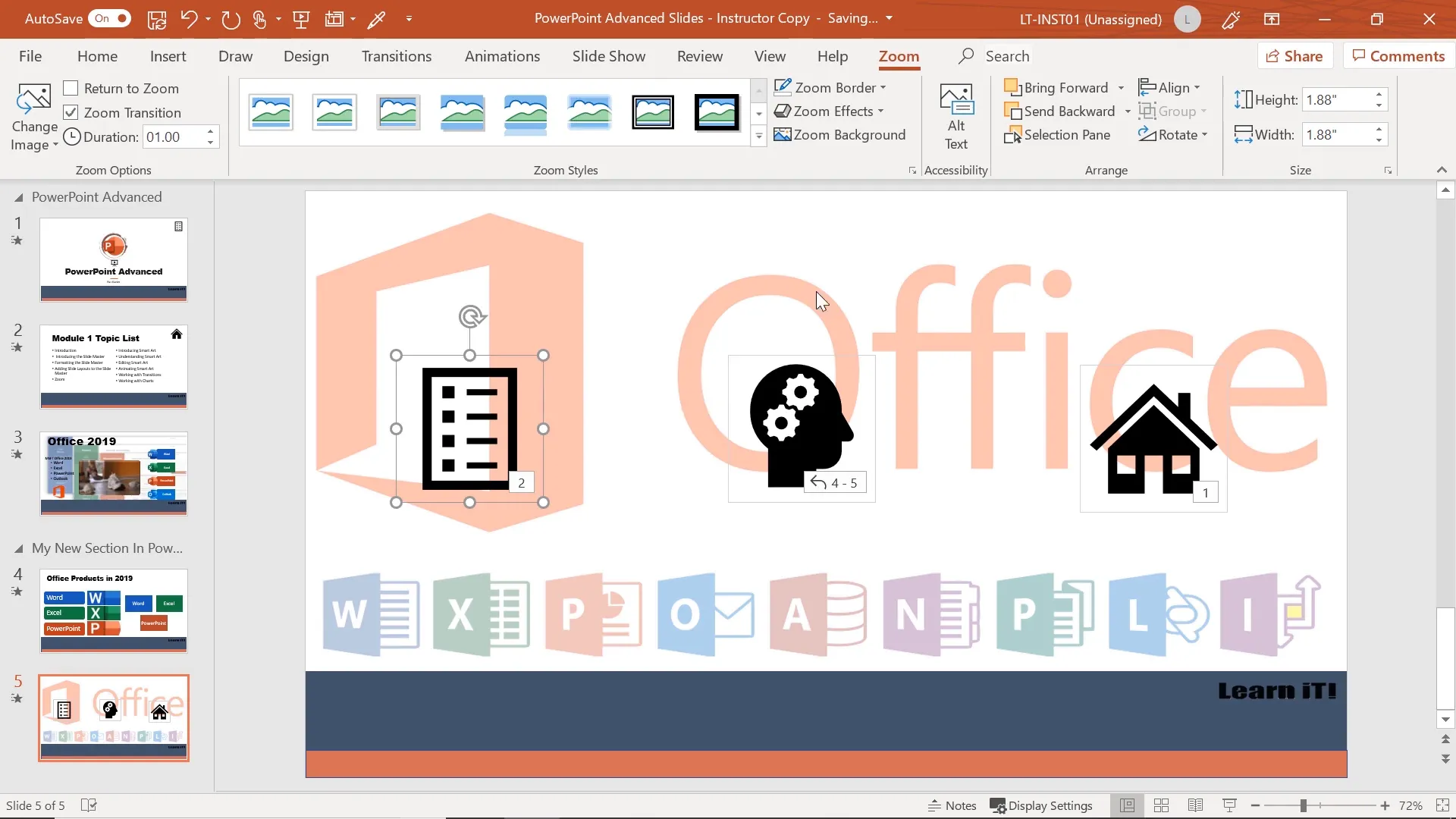1456x819 pixels.
Task: Open the File tab
Action: [x=30, y=56]
